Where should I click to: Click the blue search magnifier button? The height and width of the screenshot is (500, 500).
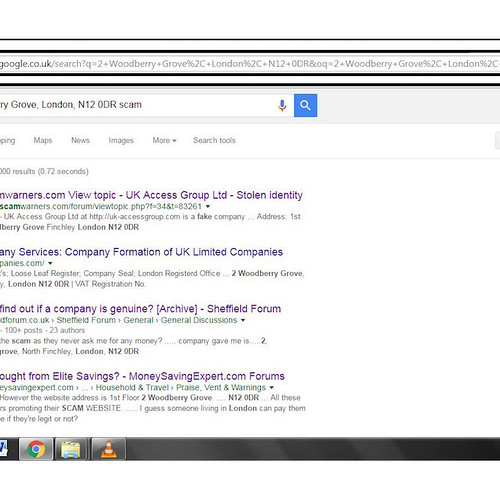click(305, 105)
